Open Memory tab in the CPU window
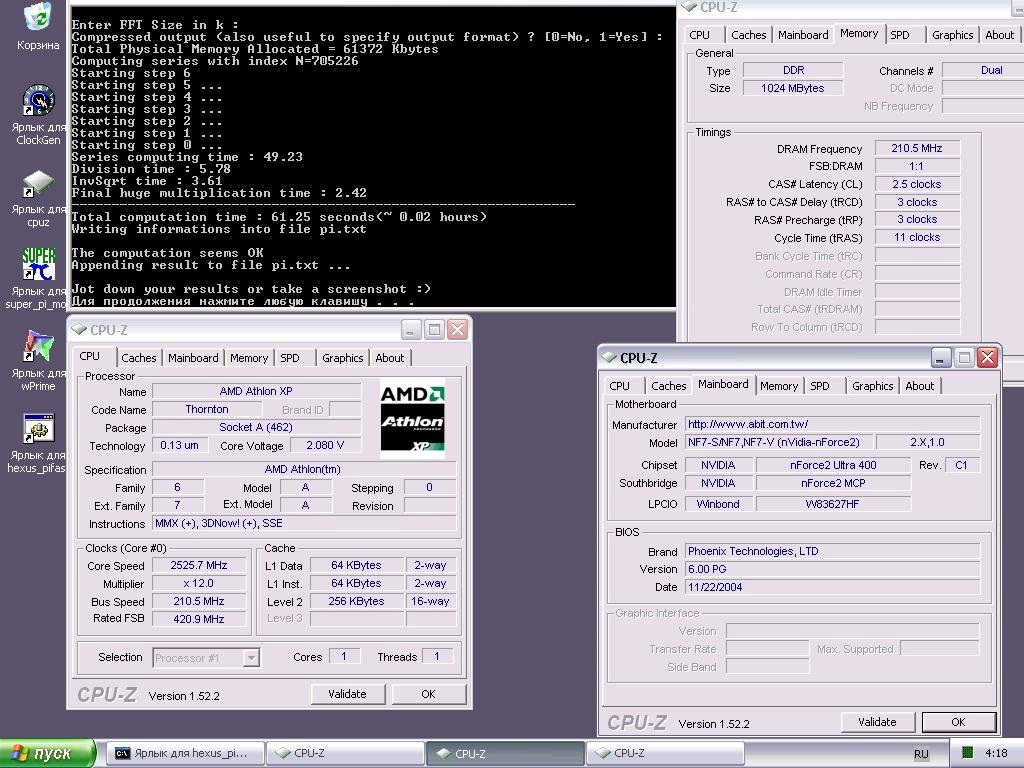 pos(249,358)
